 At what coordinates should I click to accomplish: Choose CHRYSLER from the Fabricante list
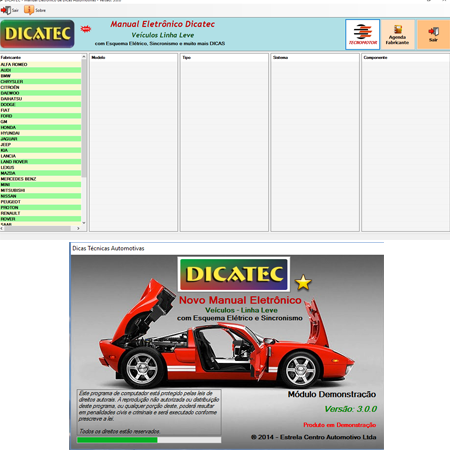coord(40,81)
